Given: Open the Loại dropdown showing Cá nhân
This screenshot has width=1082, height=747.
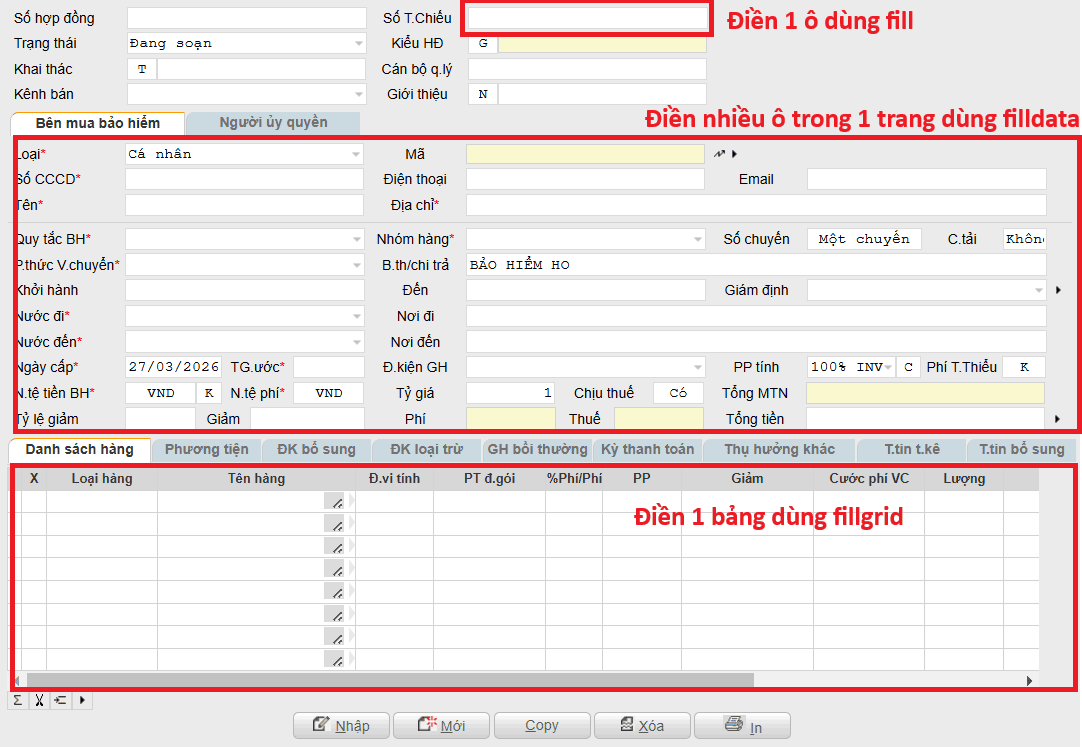Looking at the screenshot, I should 244,154.
